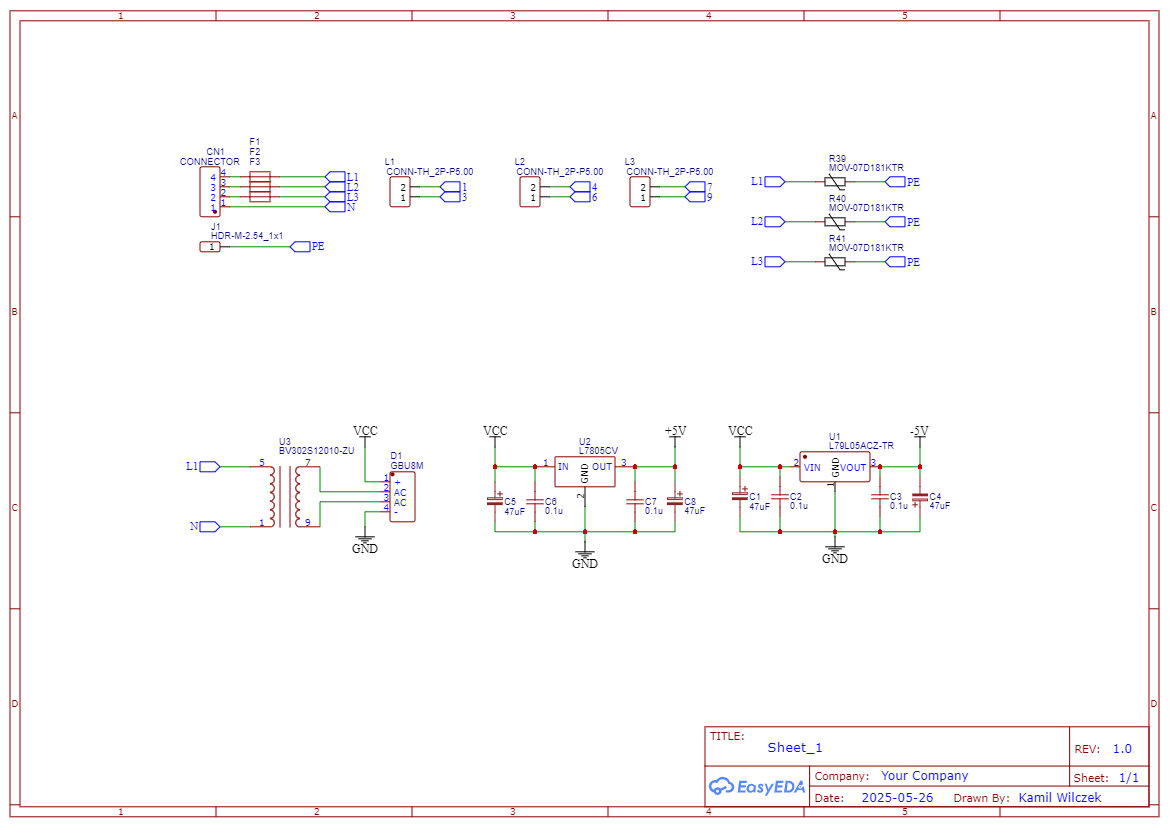Click the GBU8M part name label
The height and width of the screenshot is (827, 1169).
click(x=407, y=466)
